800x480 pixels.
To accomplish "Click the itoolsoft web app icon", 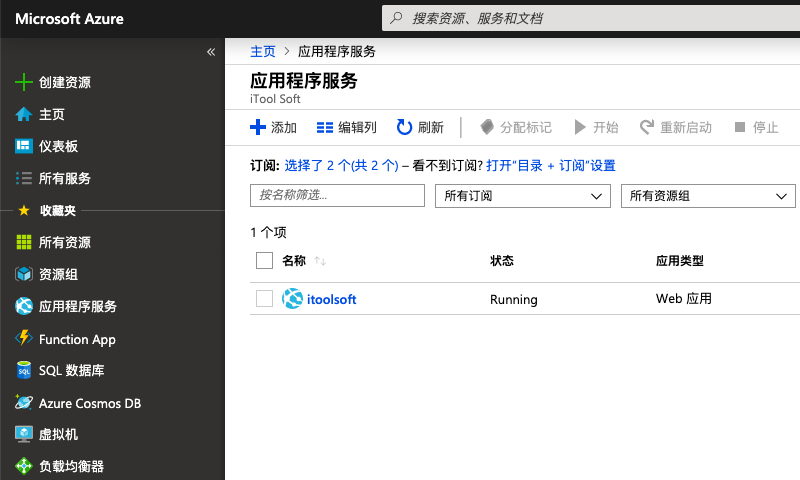I will click(x=292, y=298).
